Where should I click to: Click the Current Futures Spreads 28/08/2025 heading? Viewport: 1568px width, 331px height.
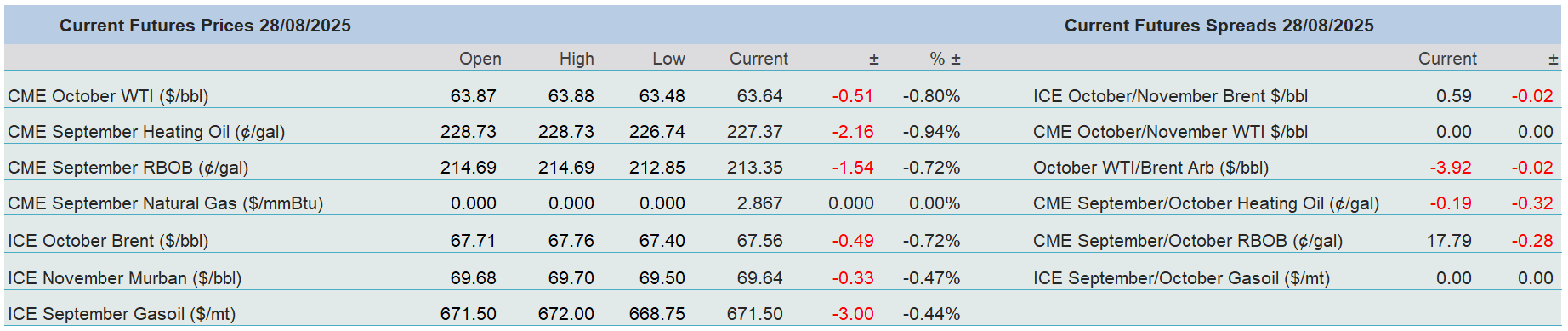(1219, 26)
